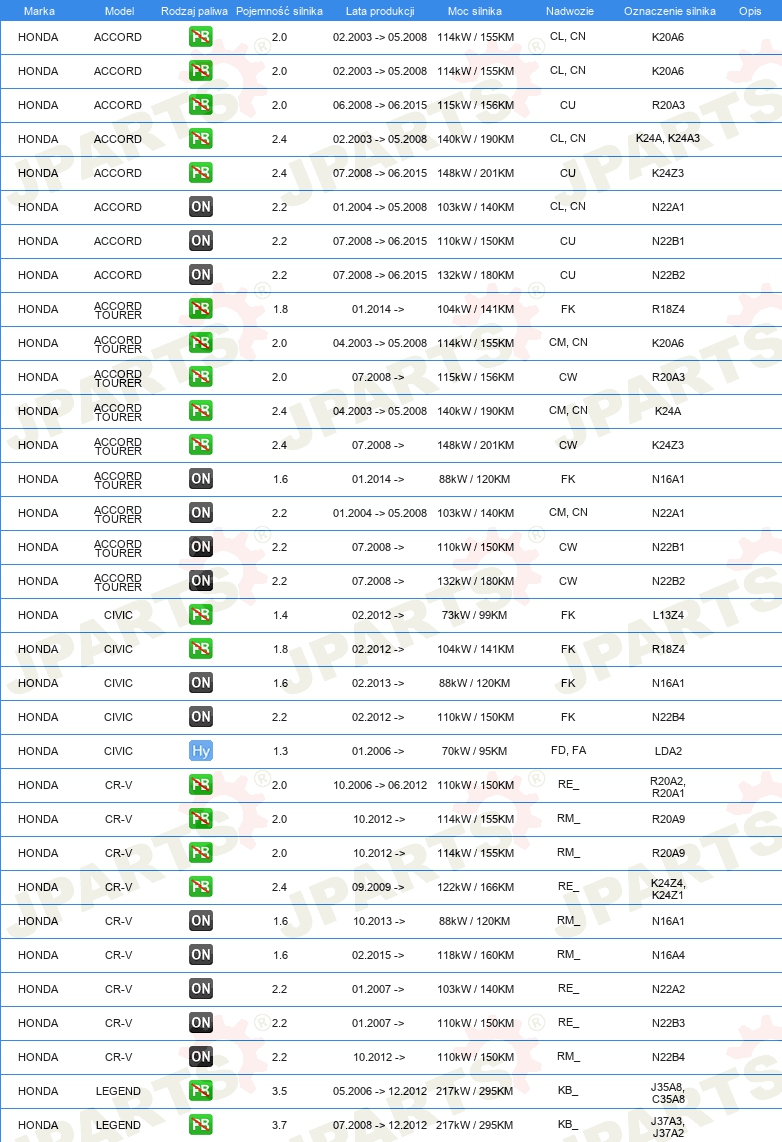Select power value 70kW / 95KM
The image size is (782, 1142).
pyautogui.click(x=475, y=751)
